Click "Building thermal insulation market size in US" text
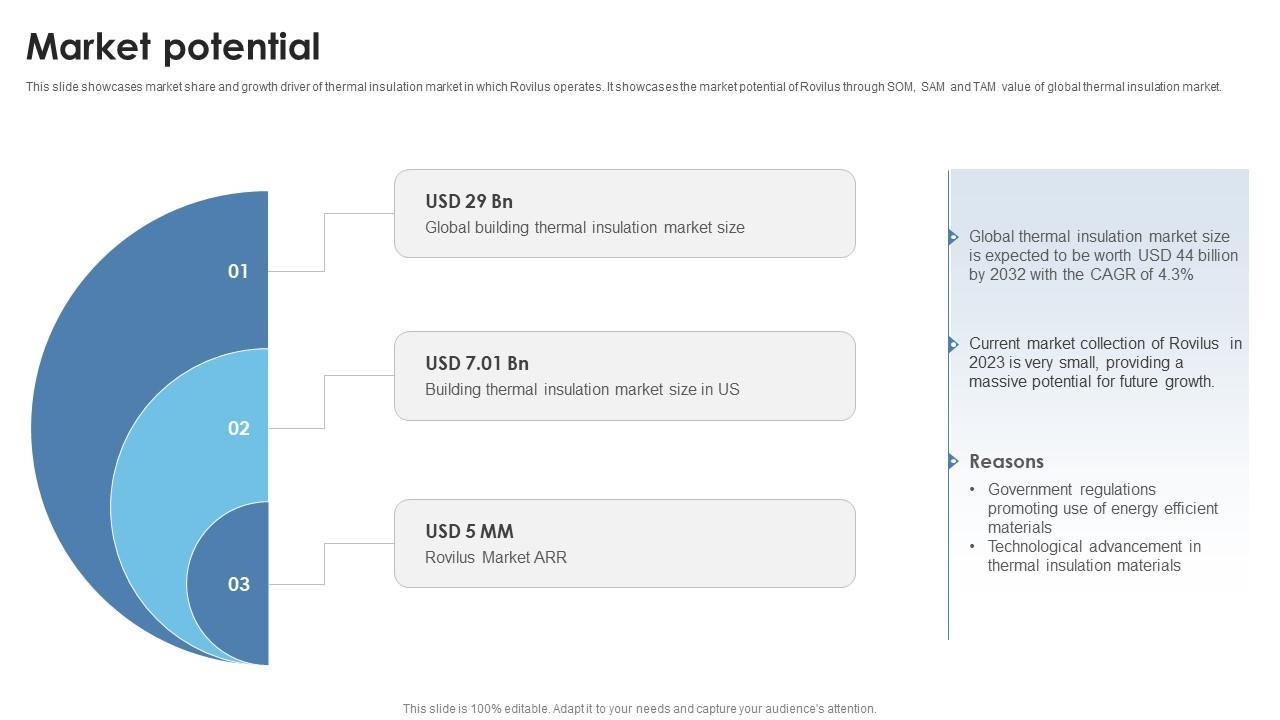 [582, 390]
